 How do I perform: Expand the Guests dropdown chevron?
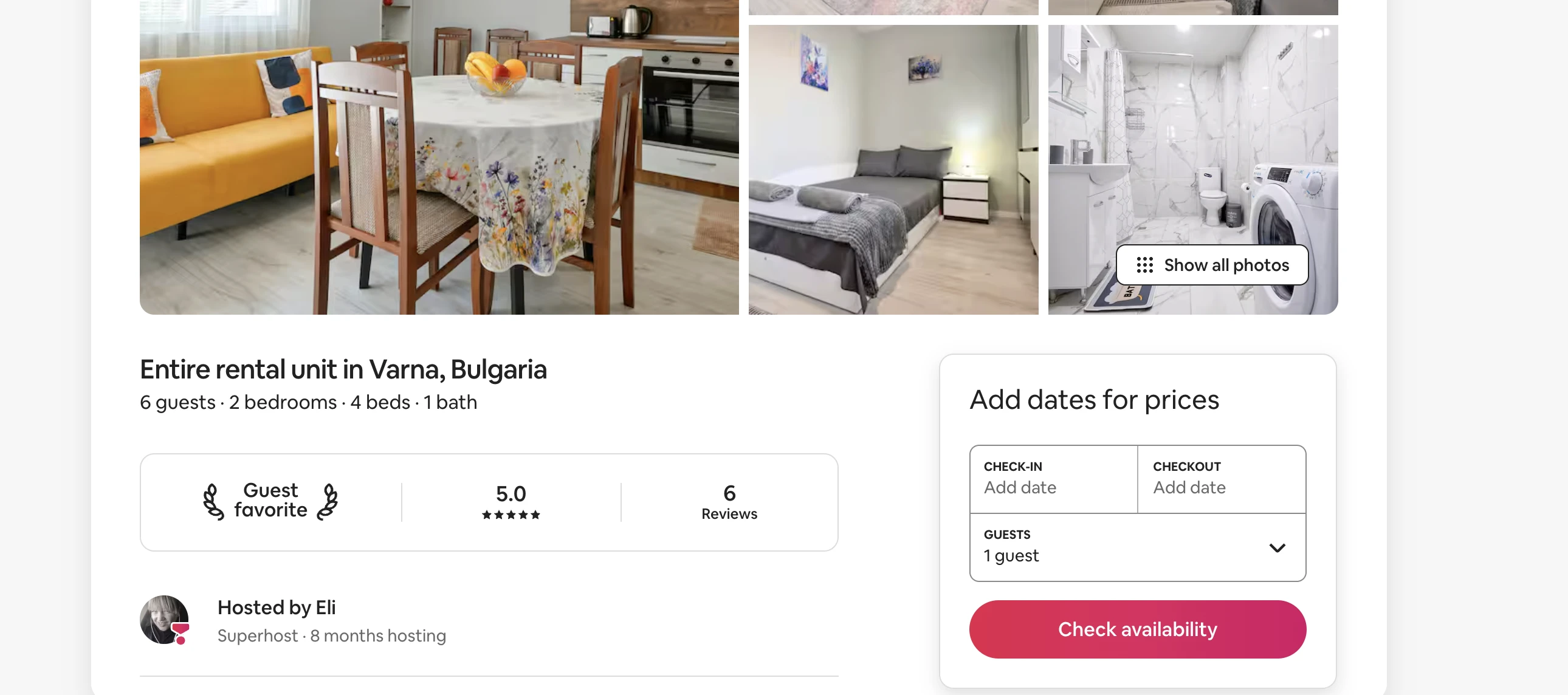1277,548
